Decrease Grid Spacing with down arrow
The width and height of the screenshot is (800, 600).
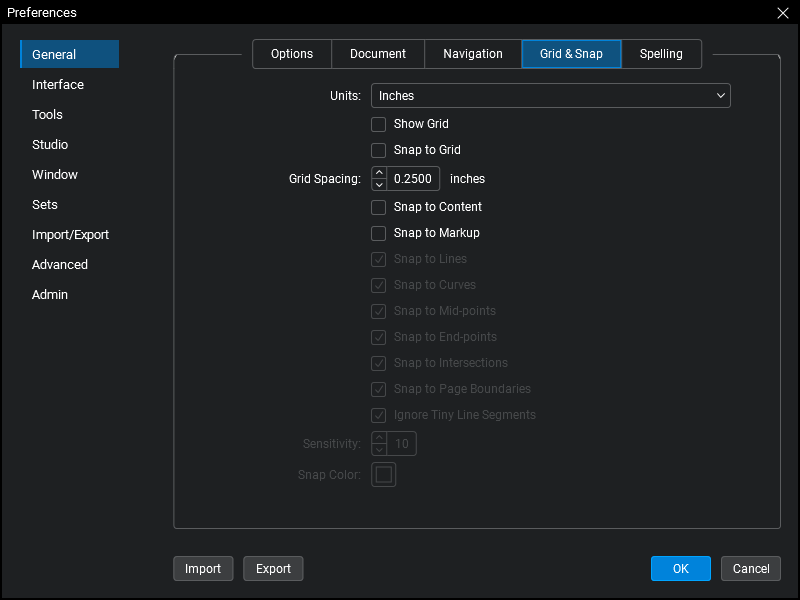(x=379, y=185)
